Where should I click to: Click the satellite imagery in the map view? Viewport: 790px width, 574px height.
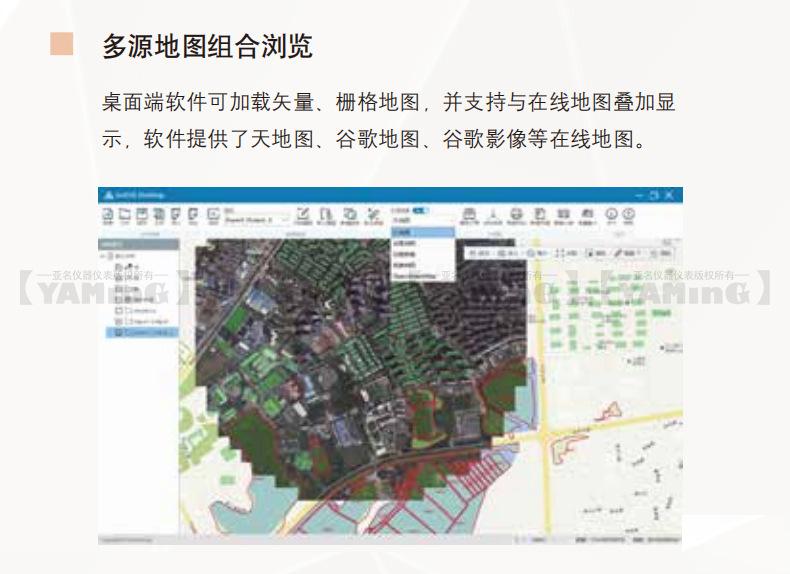(x=350, y=380)
